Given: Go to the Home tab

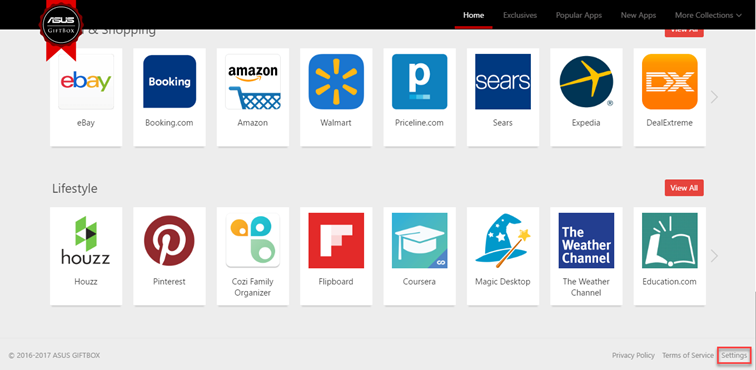Looking at the screenshot, I should click(473, 15).
